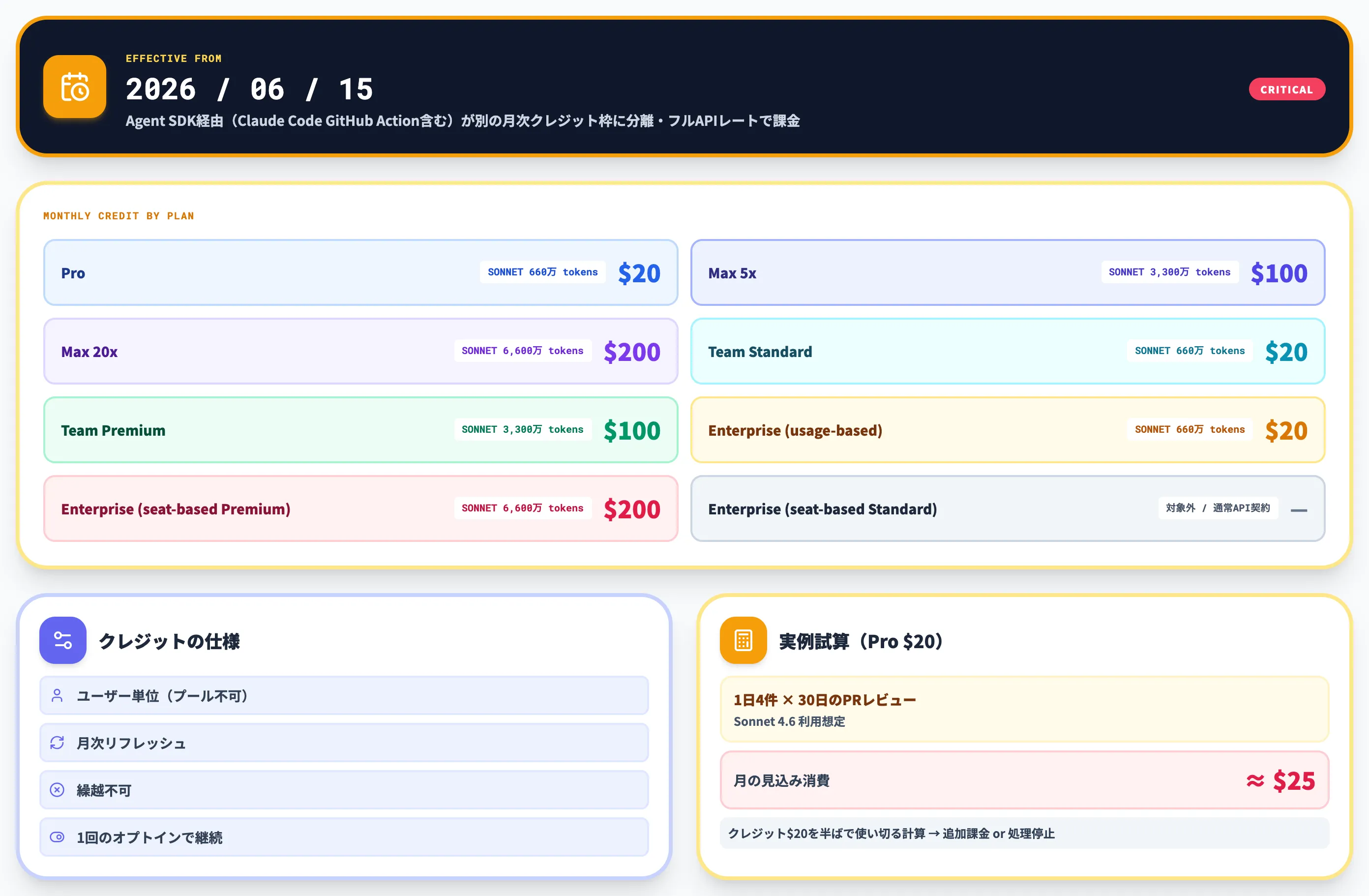Click the $200 price in Enterprise seat-based Premium
The width and height of the screenshot is (1369, 896).
(x=631, y=509)
